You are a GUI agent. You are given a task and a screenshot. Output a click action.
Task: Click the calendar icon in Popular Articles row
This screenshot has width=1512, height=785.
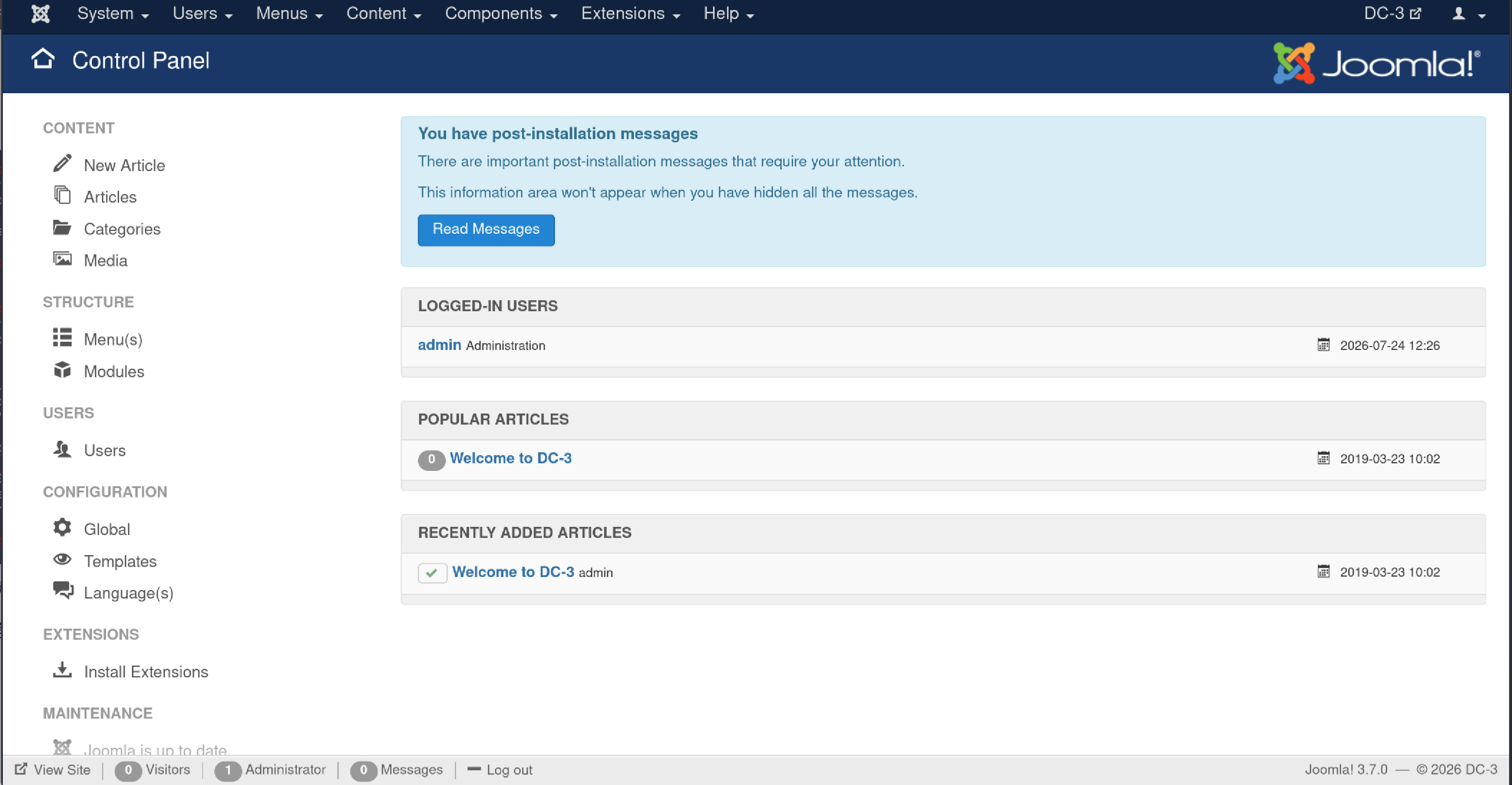(x=1324, y=458)
